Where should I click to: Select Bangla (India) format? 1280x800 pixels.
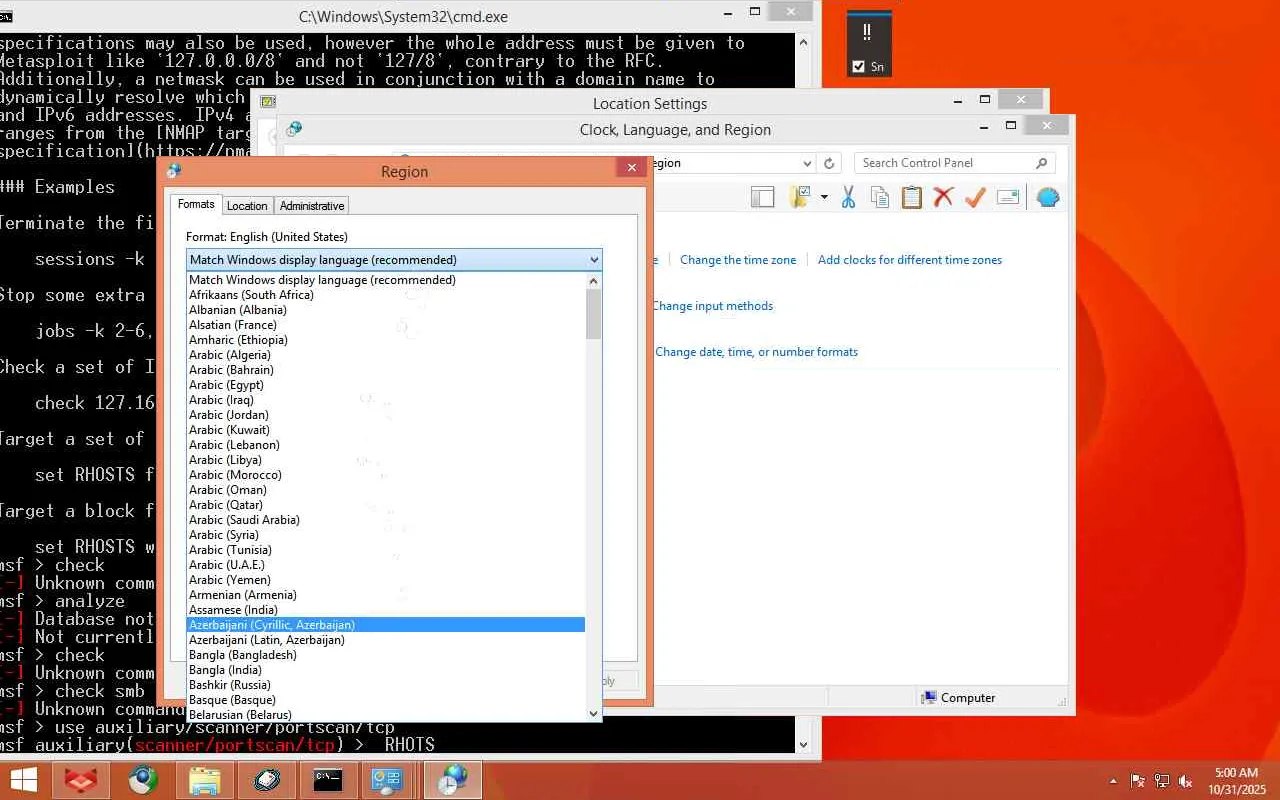click(386, 670)
